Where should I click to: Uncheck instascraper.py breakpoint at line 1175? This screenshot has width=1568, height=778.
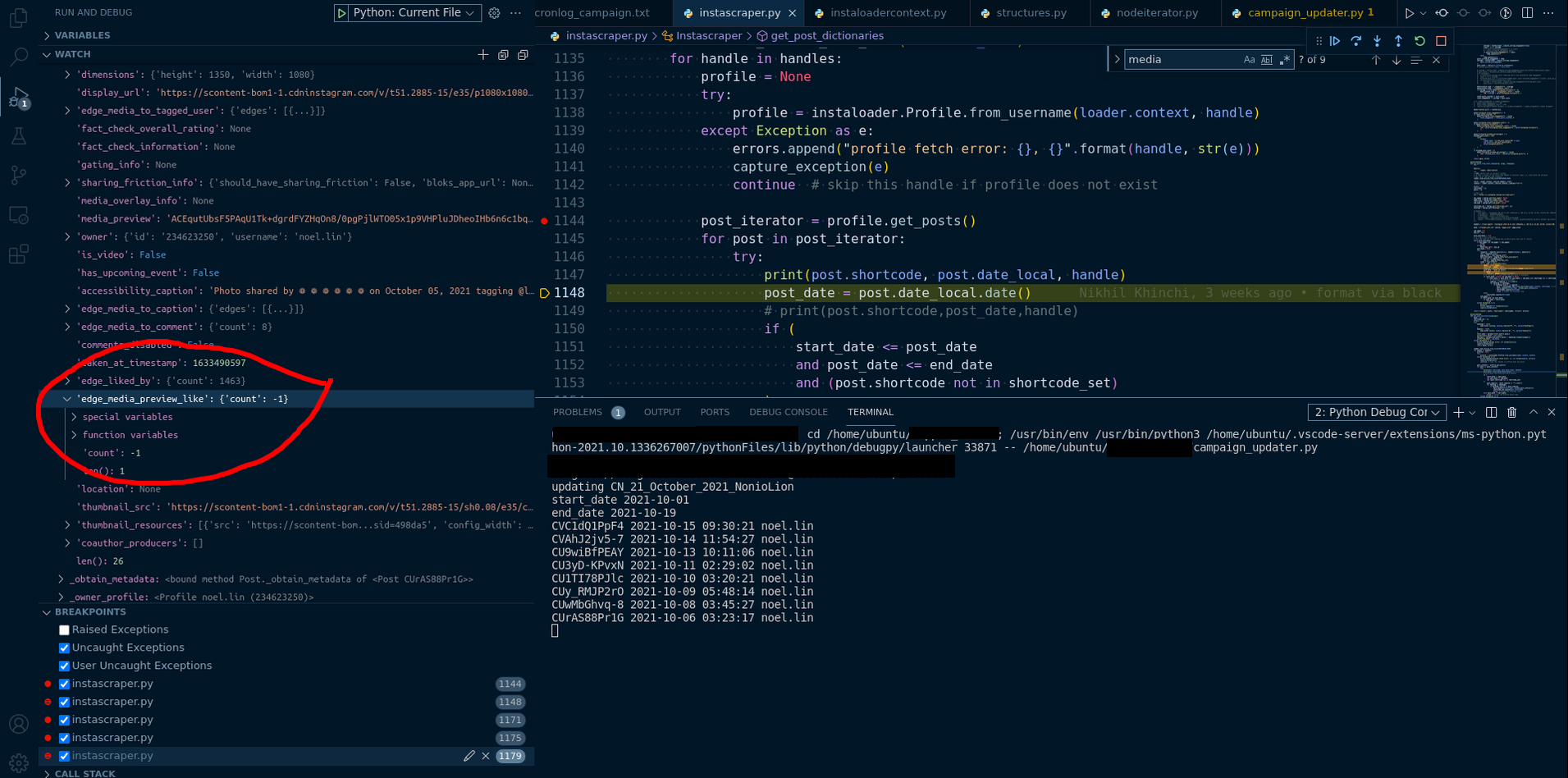[64, 739]
